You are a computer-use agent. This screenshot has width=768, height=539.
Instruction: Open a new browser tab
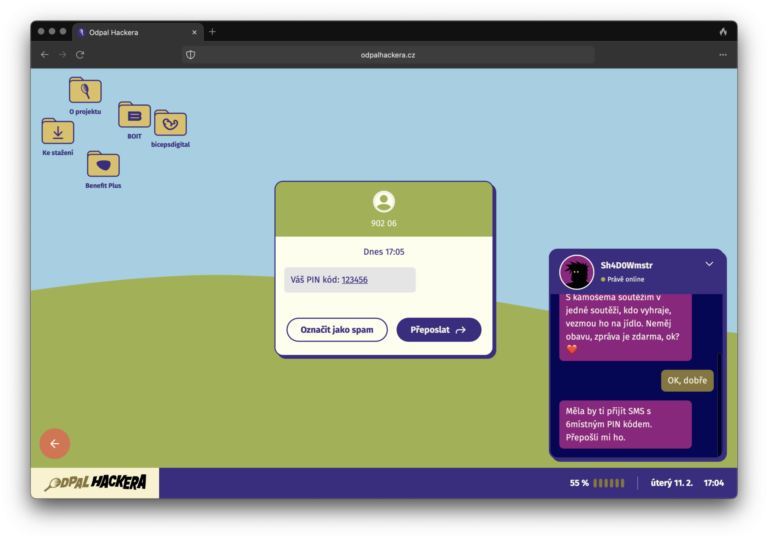click(x=212, y=32)
